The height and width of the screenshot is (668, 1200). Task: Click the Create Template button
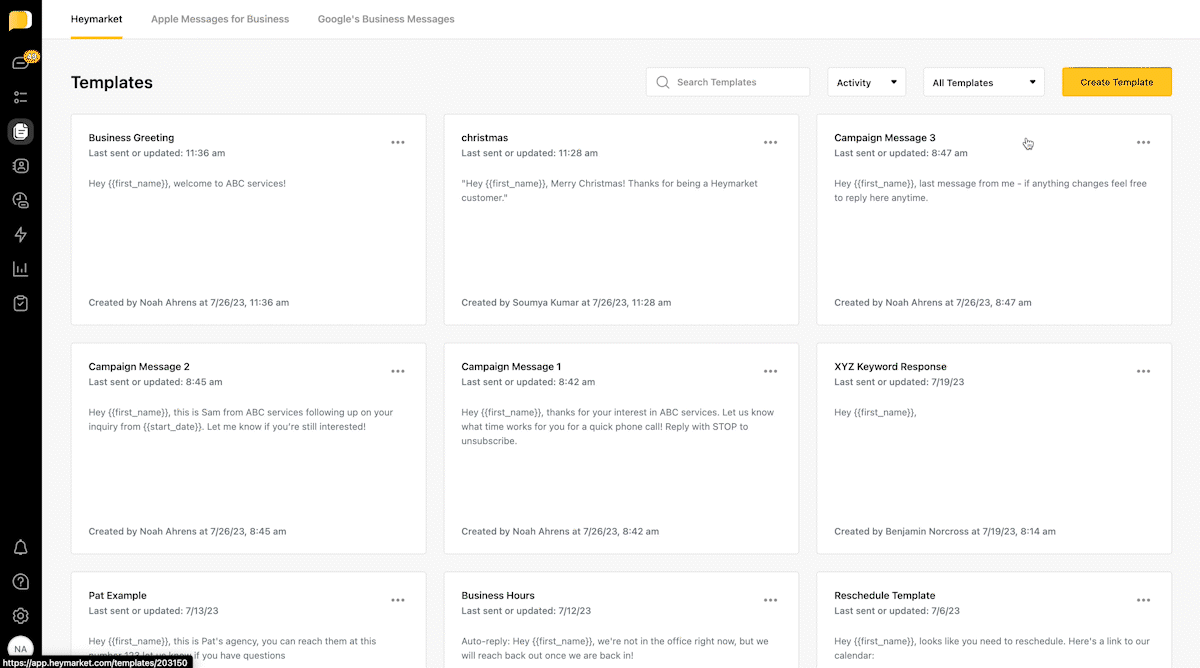click(x=1117, y=82)
